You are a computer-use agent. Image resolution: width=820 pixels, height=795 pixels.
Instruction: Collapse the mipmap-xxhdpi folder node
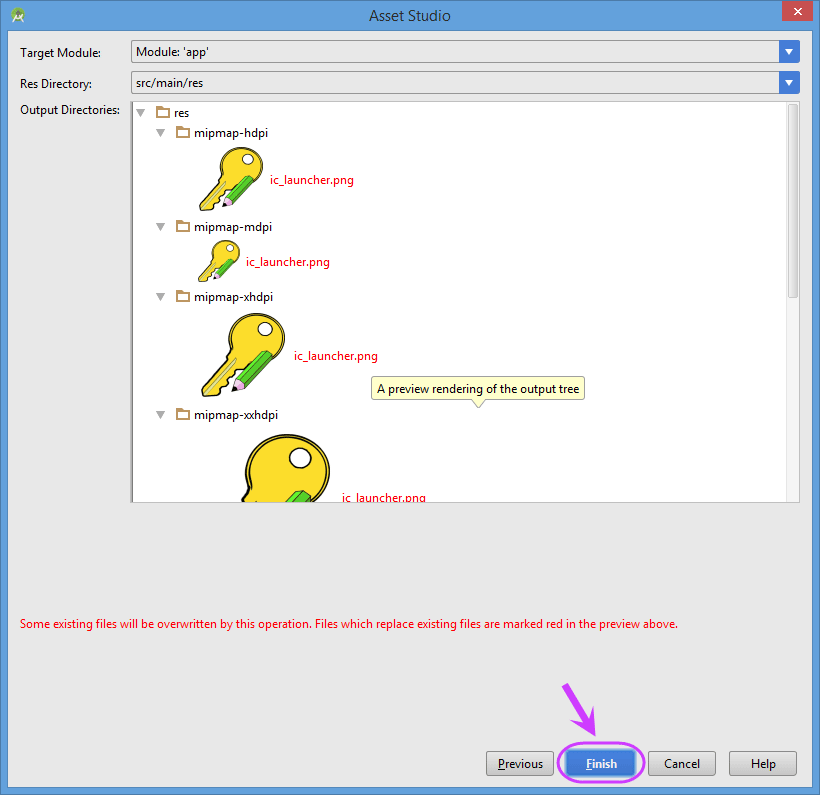pyautogui.click(x=161, y=415)
